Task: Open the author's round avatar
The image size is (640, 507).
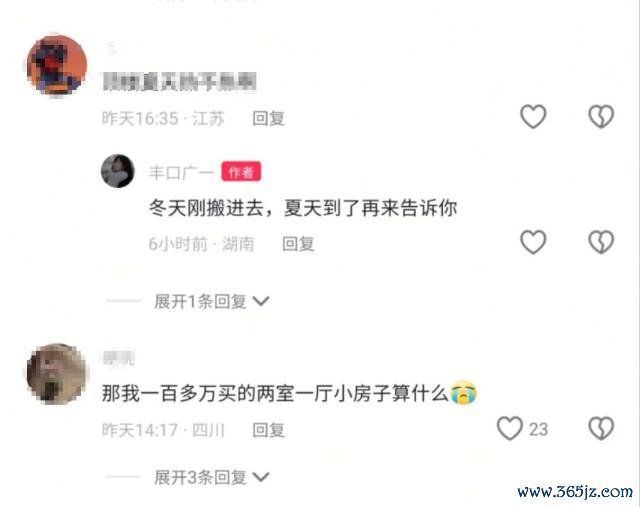Action: click(x=118, y=171)
